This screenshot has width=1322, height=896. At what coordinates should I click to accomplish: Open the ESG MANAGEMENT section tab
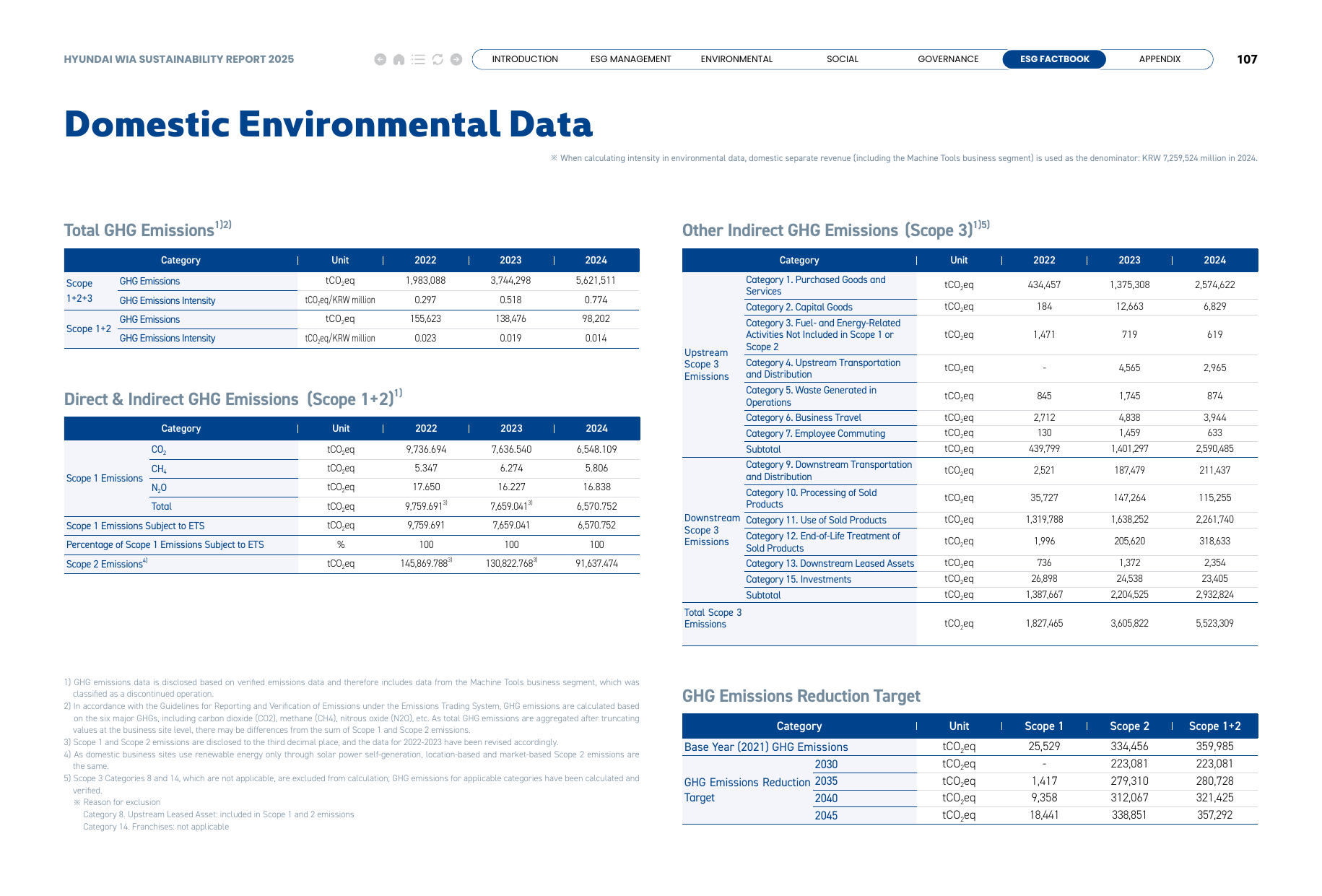tap(631, 59)
